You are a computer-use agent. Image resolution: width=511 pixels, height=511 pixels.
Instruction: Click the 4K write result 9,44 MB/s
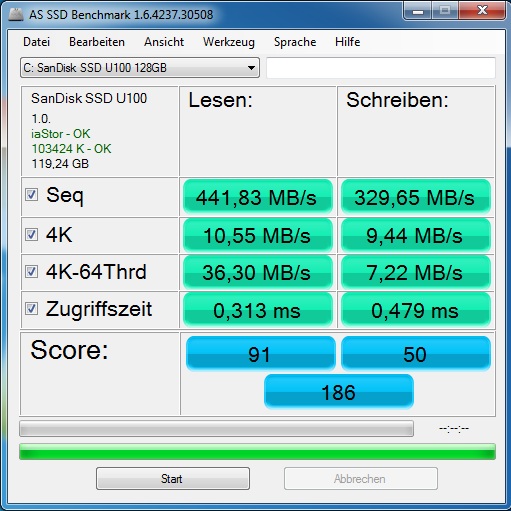point(416,235)
